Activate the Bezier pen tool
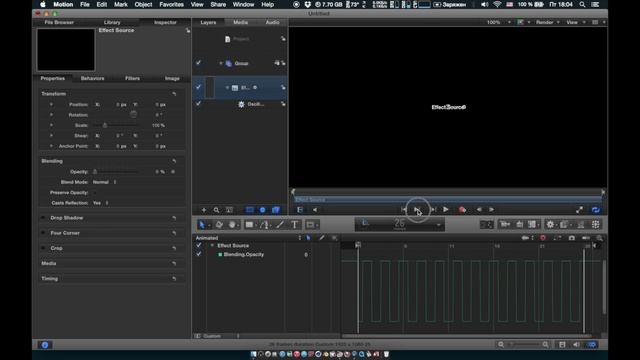Screen dimensions: 640x360 (264, 224)
